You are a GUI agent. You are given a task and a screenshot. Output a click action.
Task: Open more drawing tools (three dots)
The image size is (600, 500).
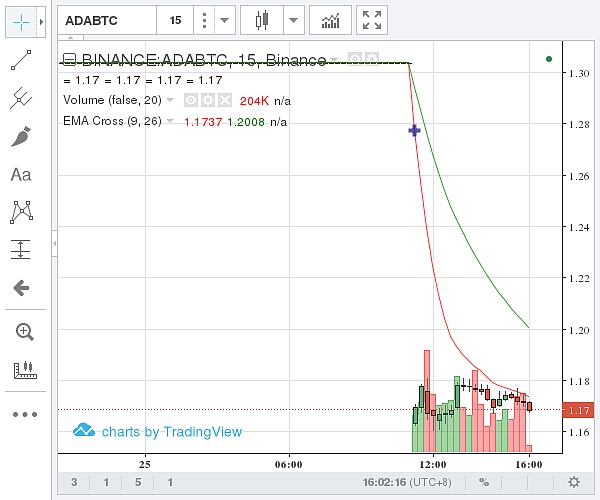coord(24,414)
